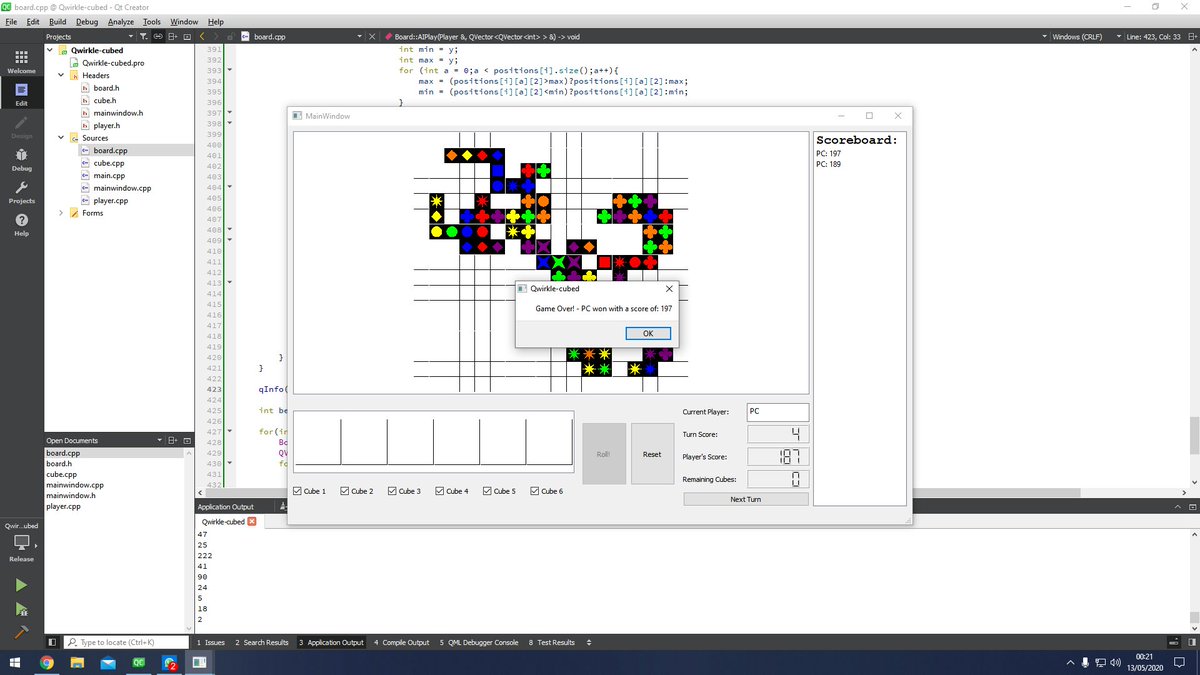This screenshot has width=1200, height=675.
Task: Open Google Chrome from taskbar
Action: point(47,663)
